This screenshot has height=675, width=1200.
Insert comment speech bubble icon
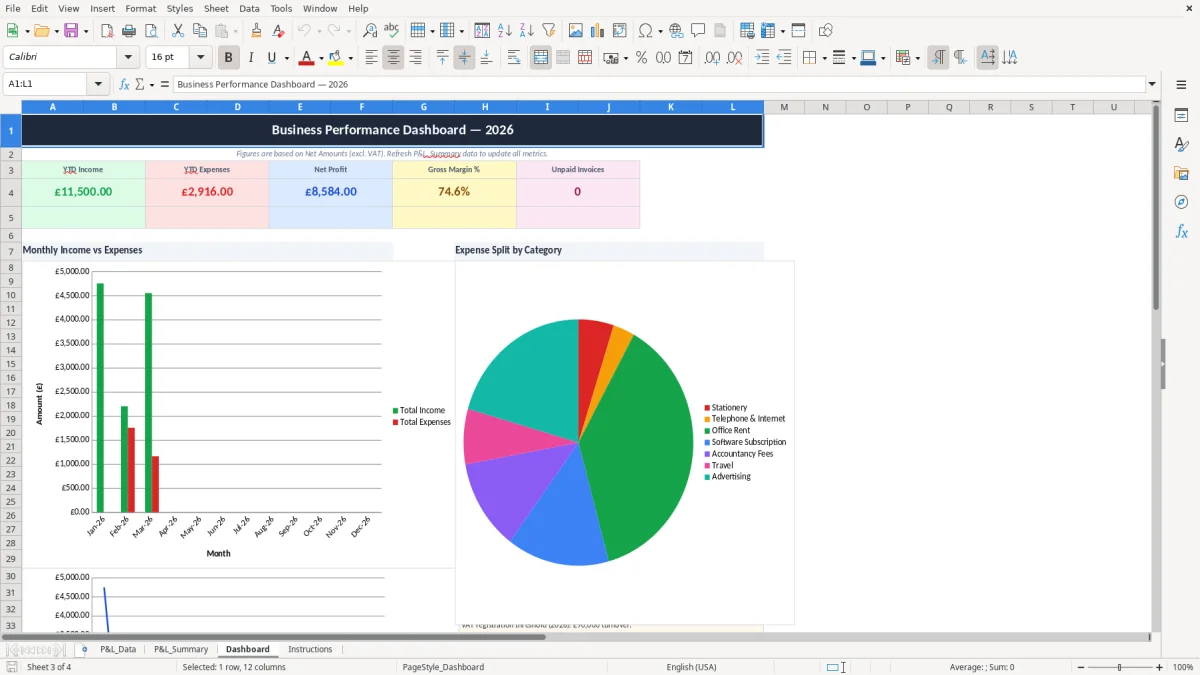tap(698, 31)
